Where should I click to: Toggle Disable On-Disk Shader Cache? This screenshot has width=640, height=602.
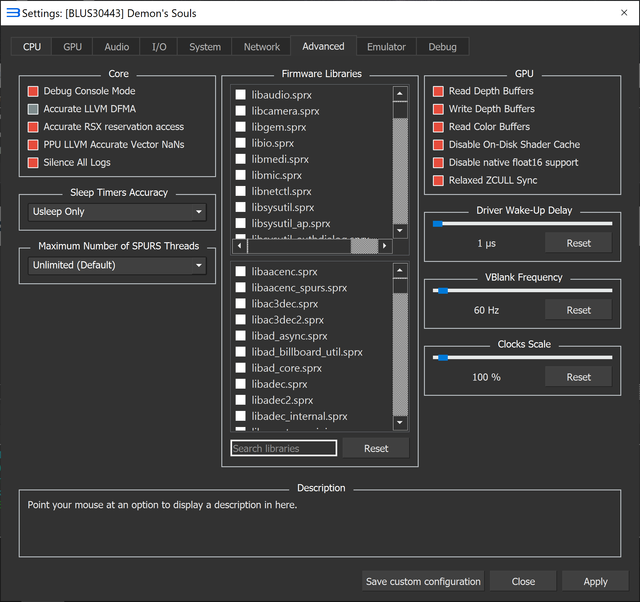tap(438, 144)
